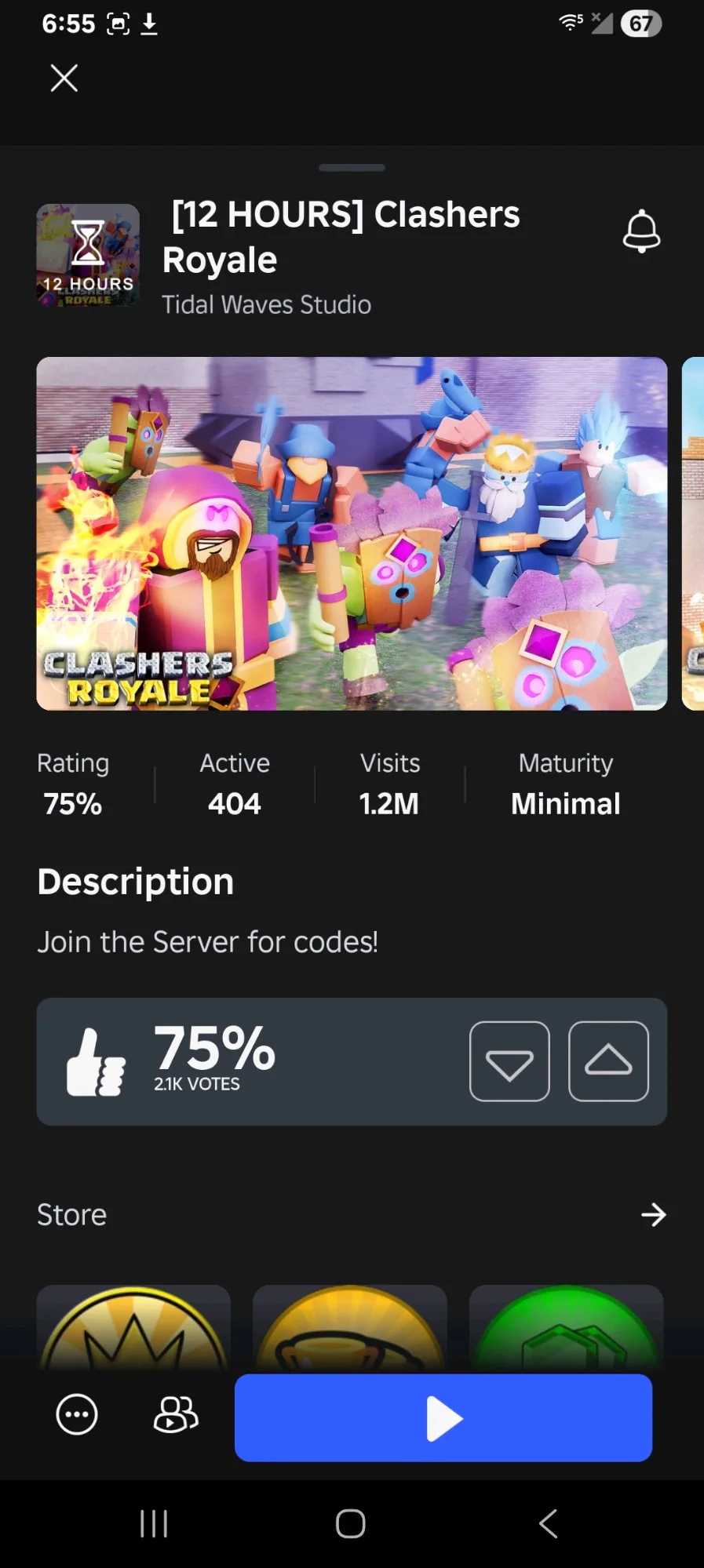
Task: Open the more options ellipsis menu
Action: pos(77,1415)
